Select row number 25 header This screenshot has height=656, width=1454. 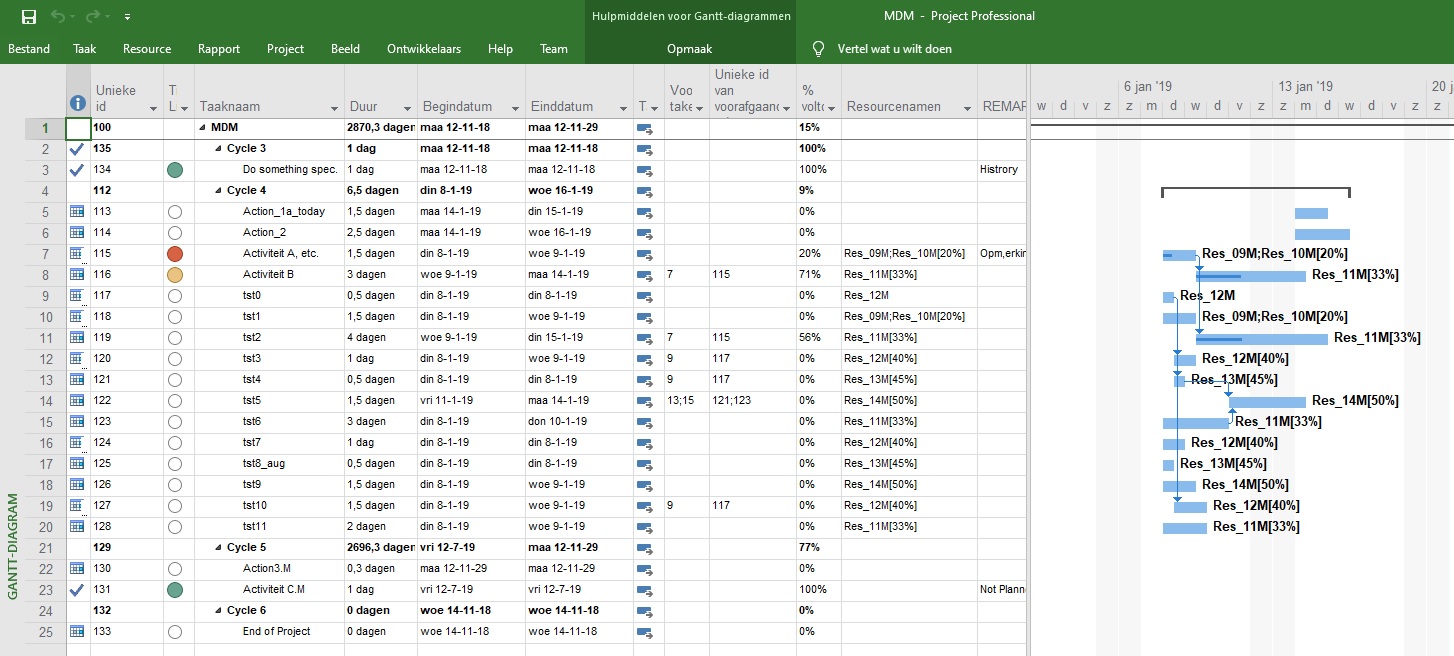pyautogui.click(x=45, y=632)
